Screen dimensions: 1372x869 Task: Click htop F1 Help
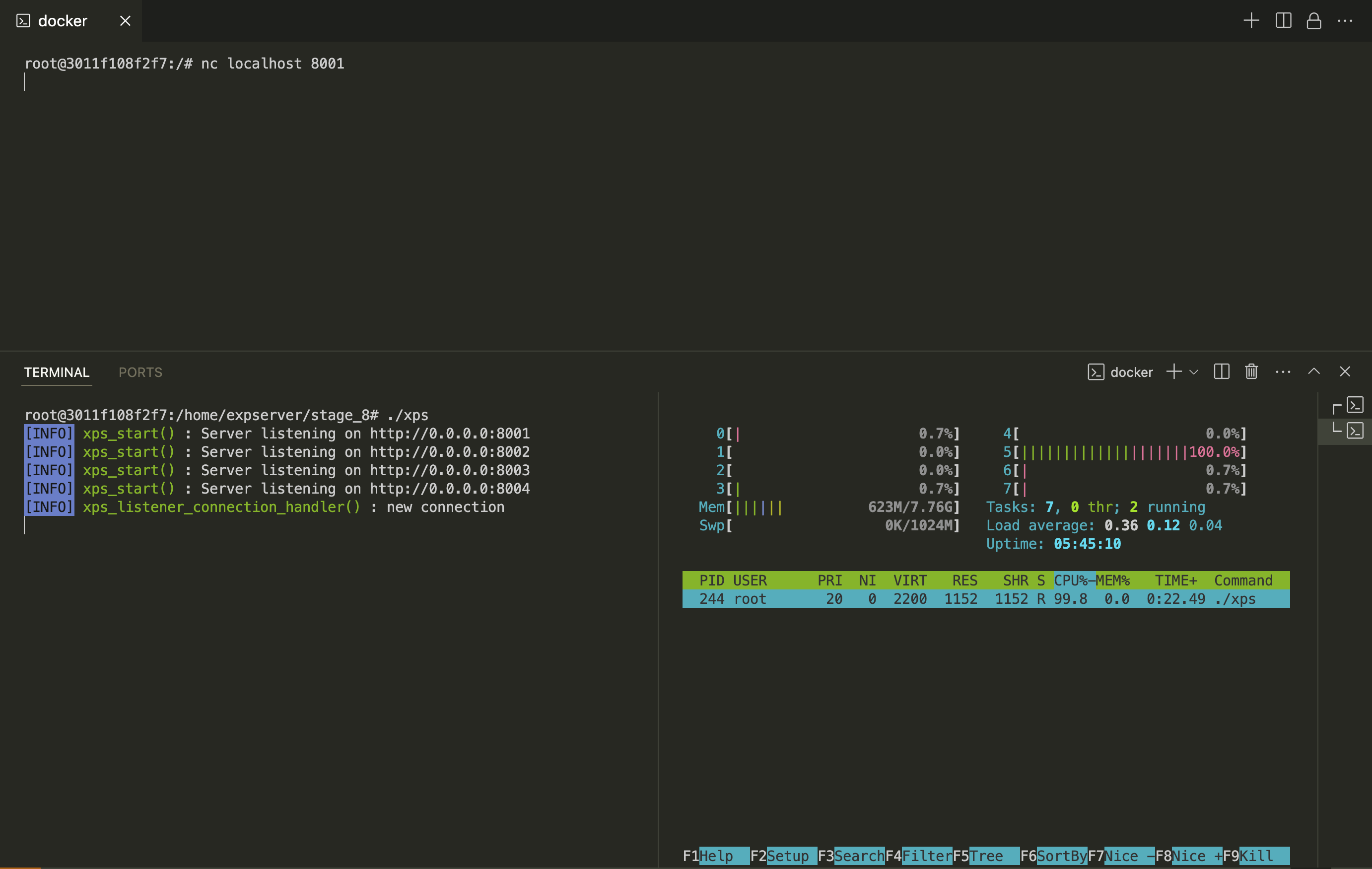tap(716, 856)
